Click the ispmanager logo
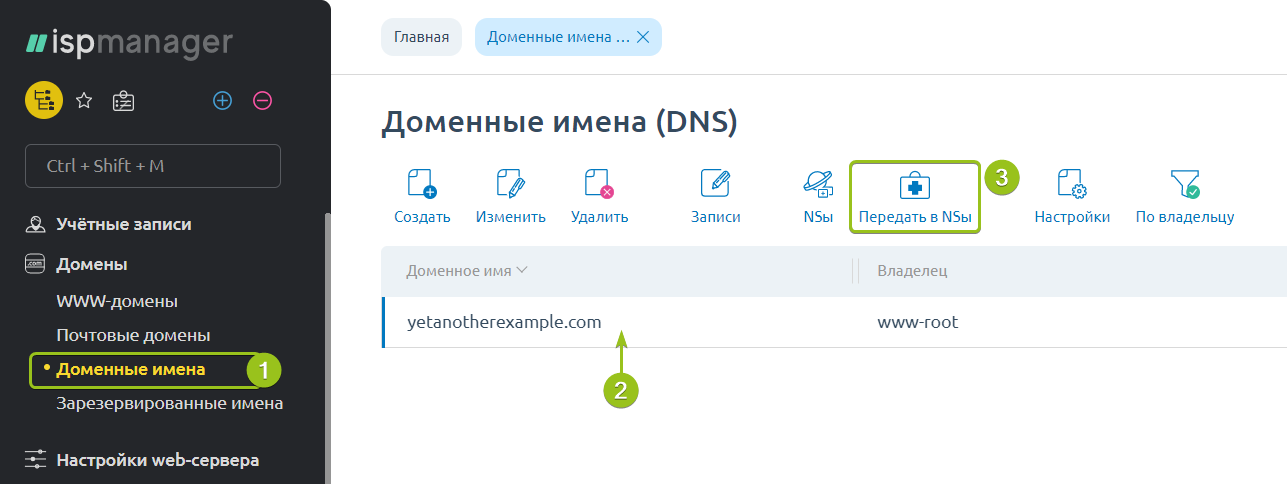Viewport: 1287px width, 484px height. point(129,44)
